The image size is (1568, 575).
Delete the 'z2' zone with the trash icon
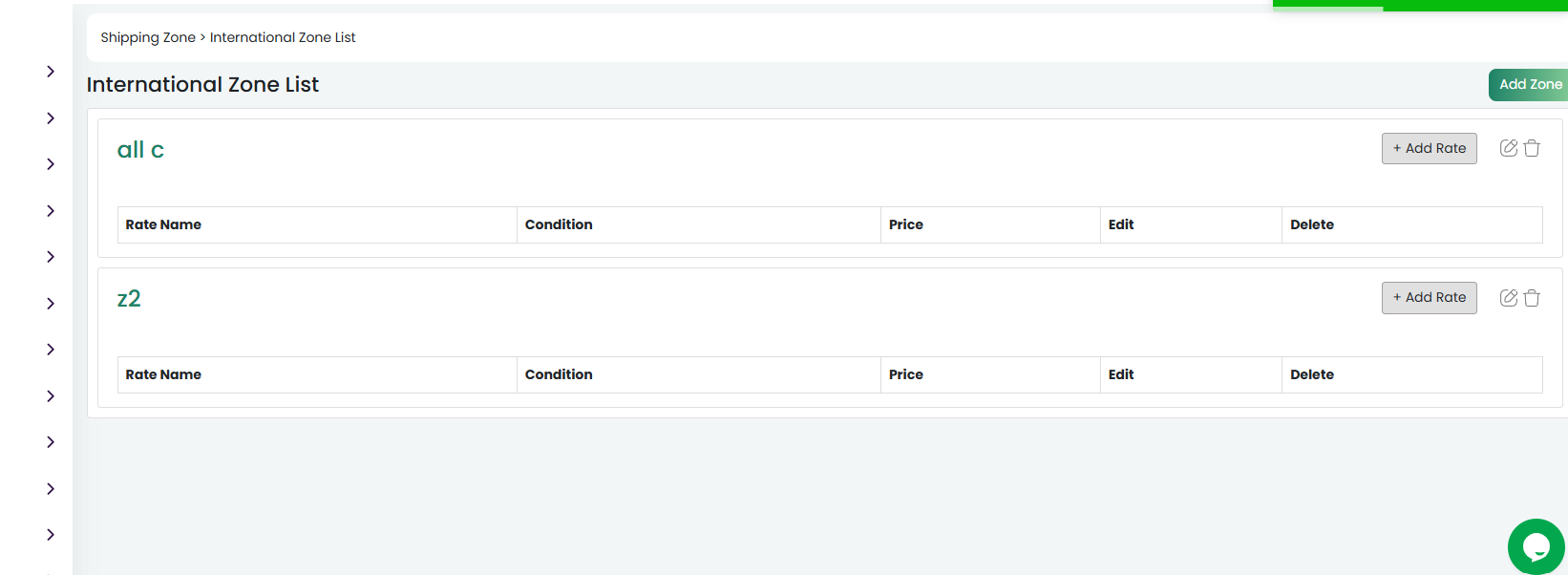(x=1532, y=298)
